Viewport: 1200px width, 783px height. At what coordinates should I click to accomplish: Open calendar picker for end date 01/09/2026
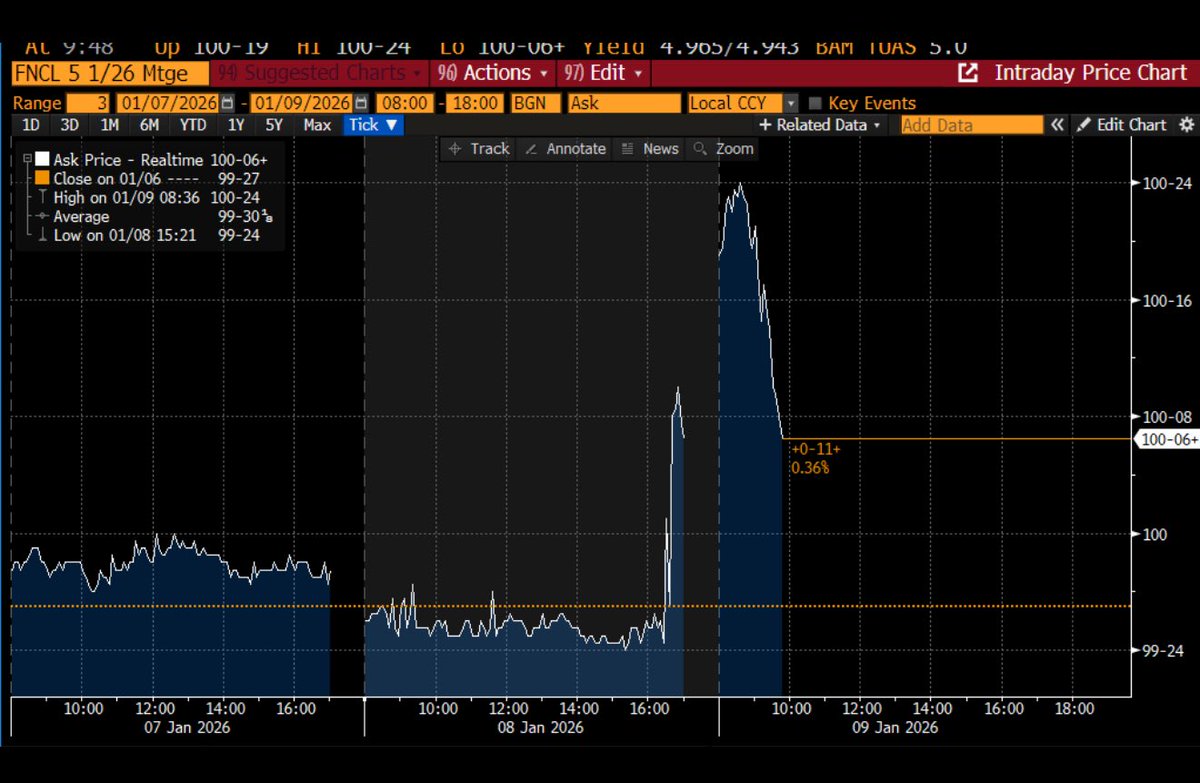tap(362, 103)
